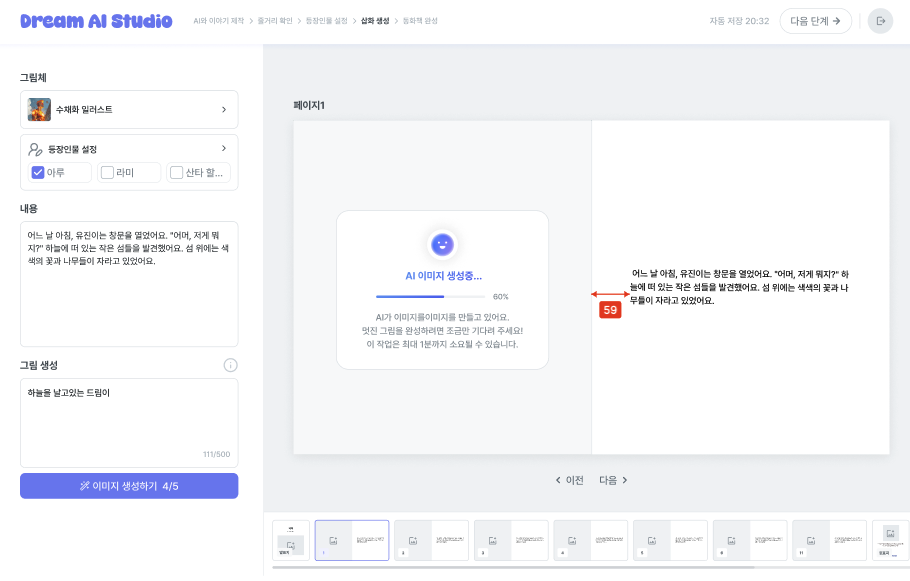The height and width of the screenshot is (581, 910).
Task: Open the 수채화 일러스트 style selector
Action: click(129, 109)
